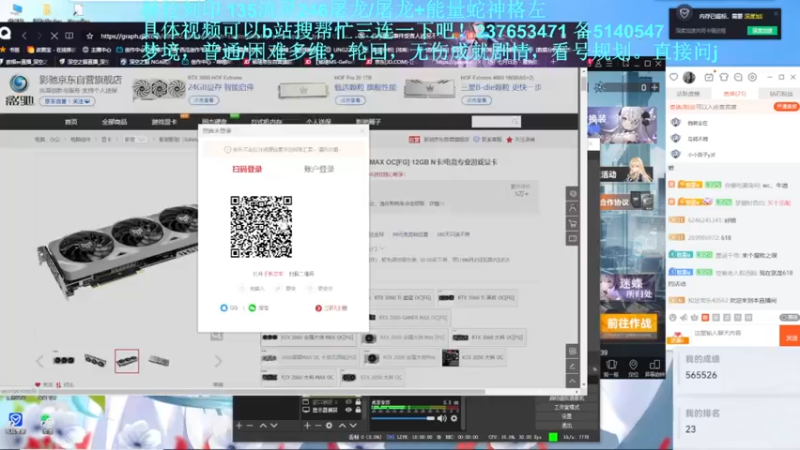The image size is (800, 450).
Task: Open 首页 in store navigation
Action: point(71,121)
